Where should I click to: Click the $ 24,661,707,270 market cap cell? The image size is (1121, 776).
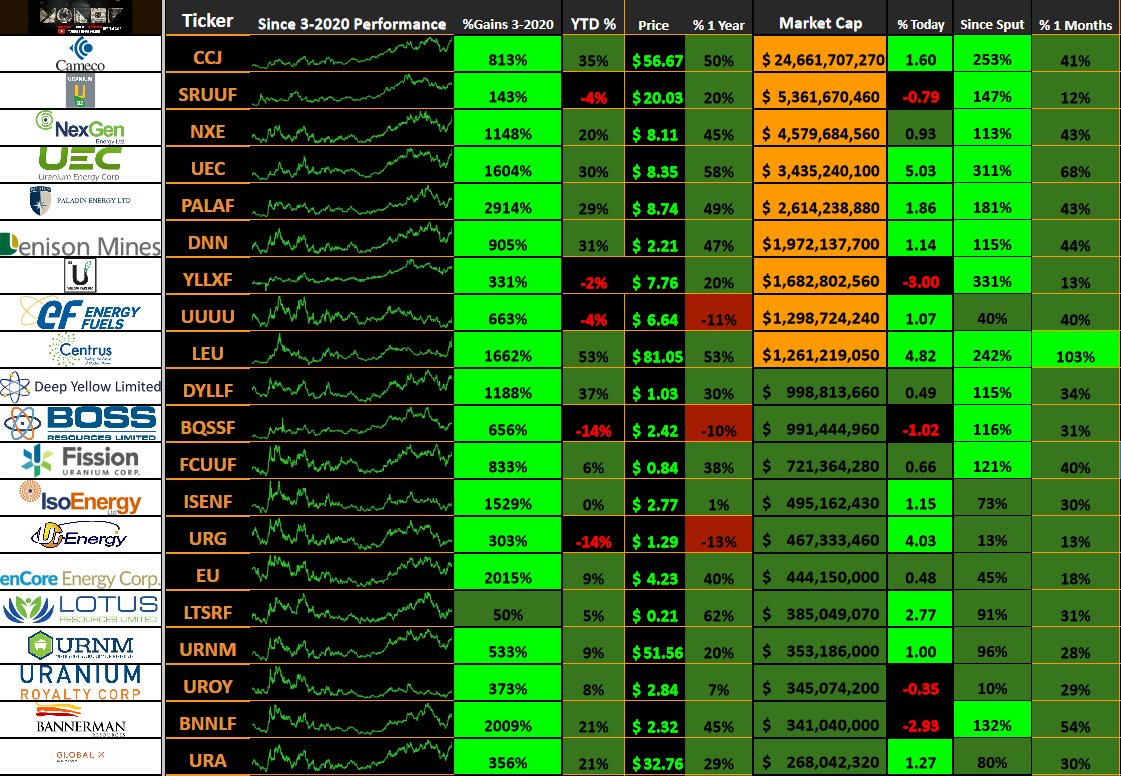(820, 55)
